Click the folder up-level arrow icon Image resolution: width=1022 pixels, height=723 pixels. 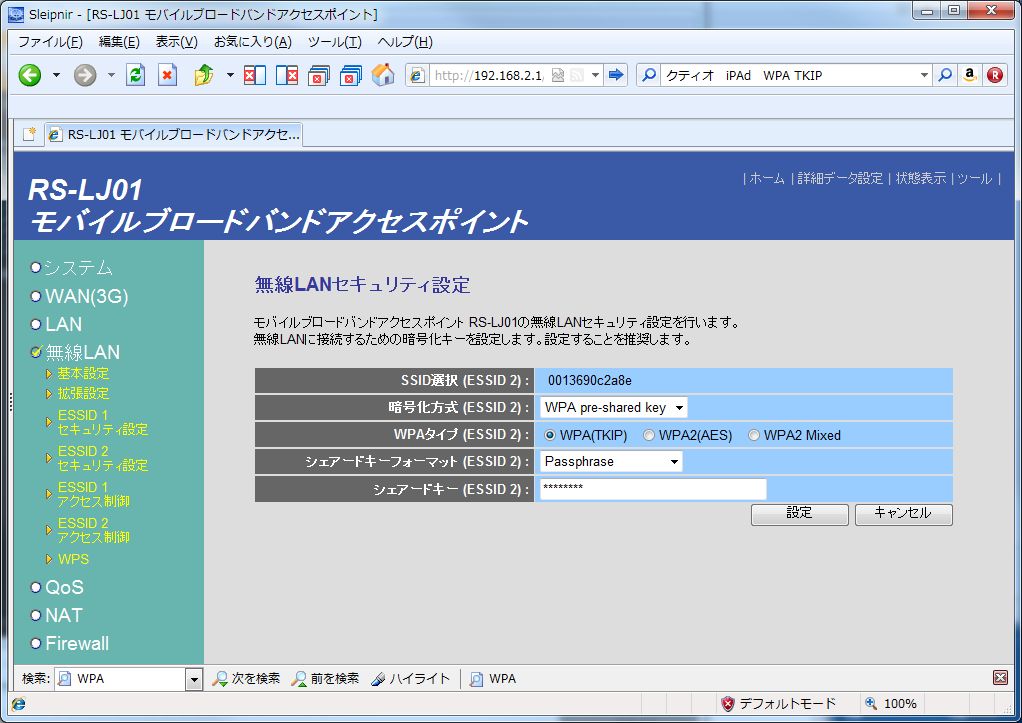[204, 76]
